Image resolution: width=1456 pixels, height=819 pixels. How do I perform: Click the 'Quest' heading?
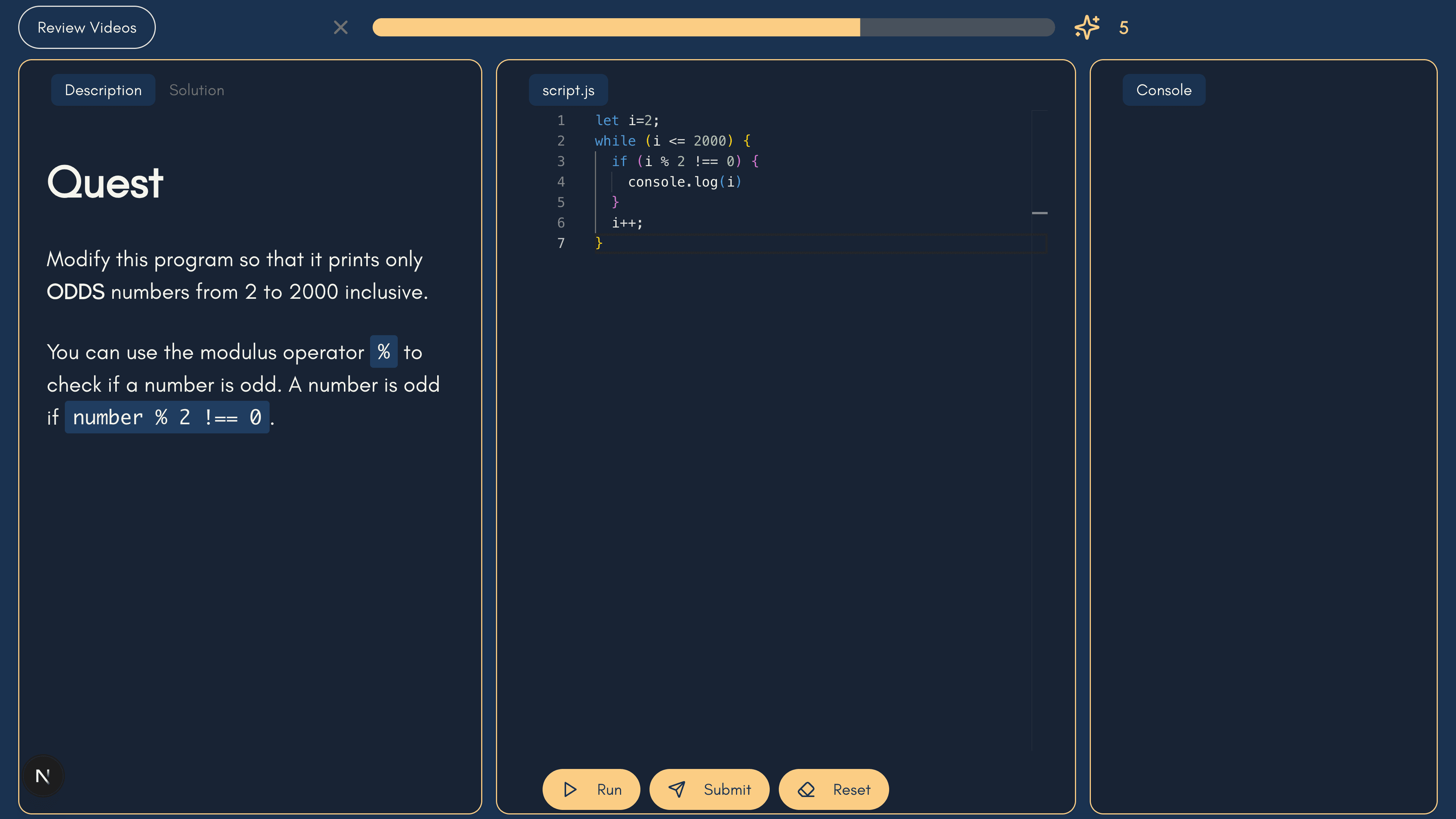[105, 182]
